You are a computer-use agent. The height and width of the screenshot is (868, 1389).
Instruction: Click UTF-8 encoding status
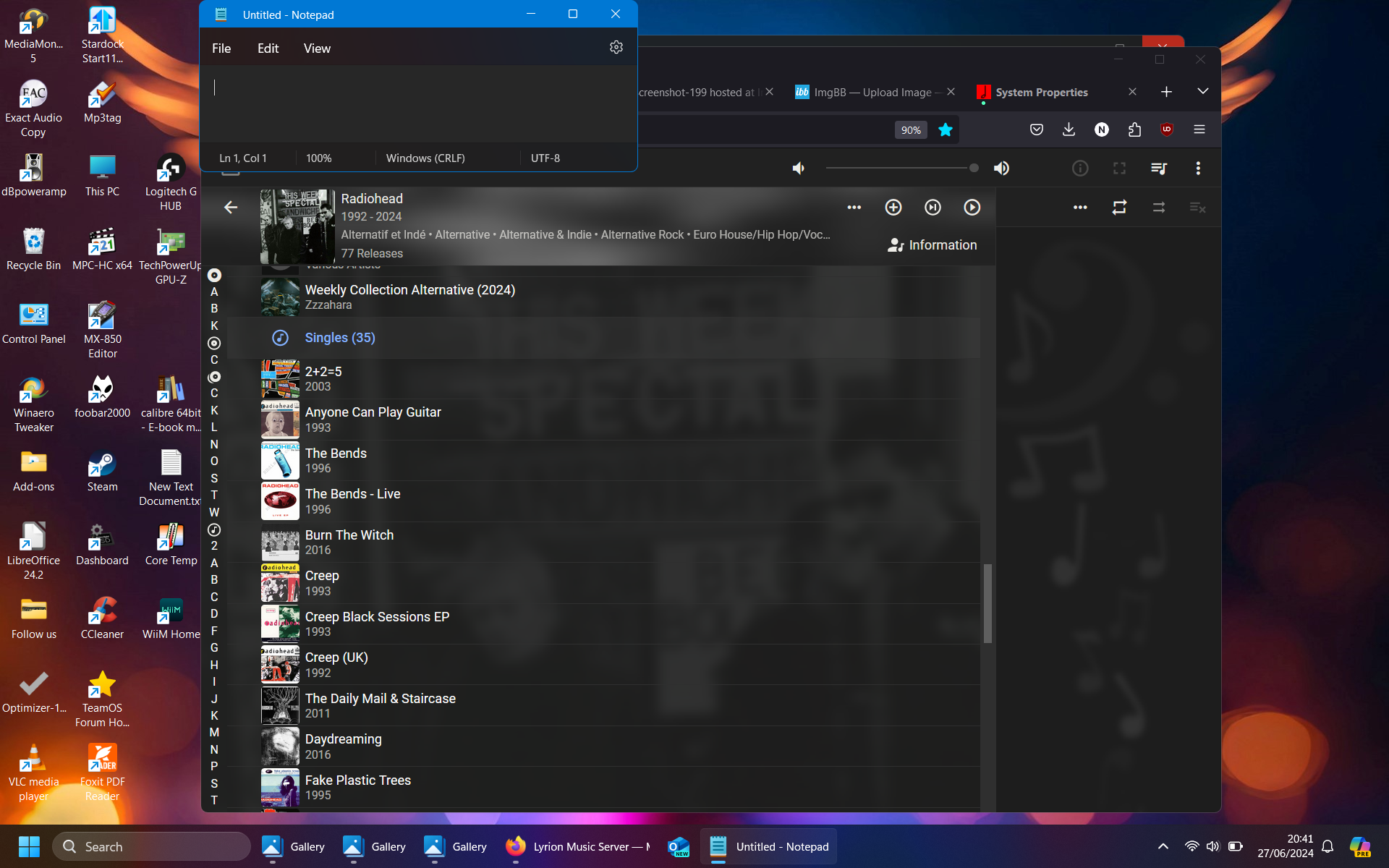(545, 158)
